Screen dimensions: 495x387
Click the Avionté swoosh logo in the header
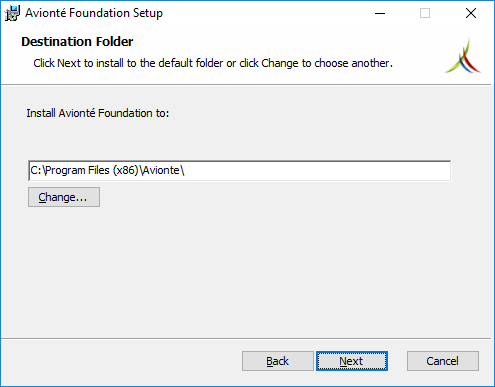463,56
